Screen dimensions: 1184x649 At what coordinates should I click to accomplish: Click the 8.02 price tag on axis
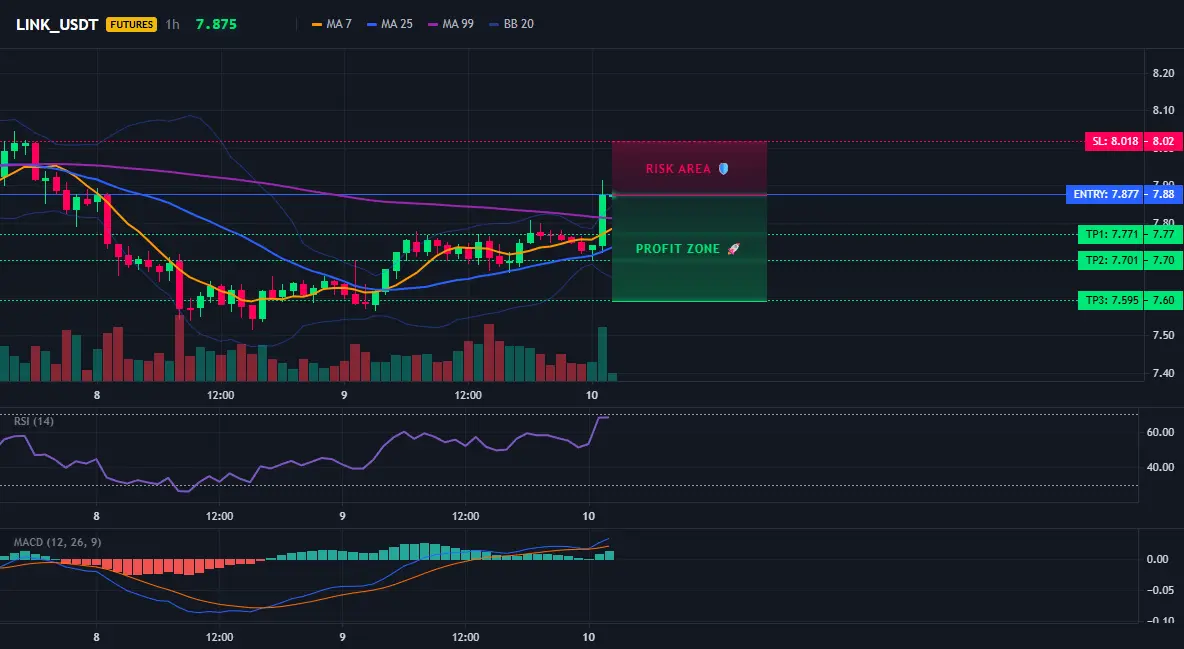coord(1163,141)
